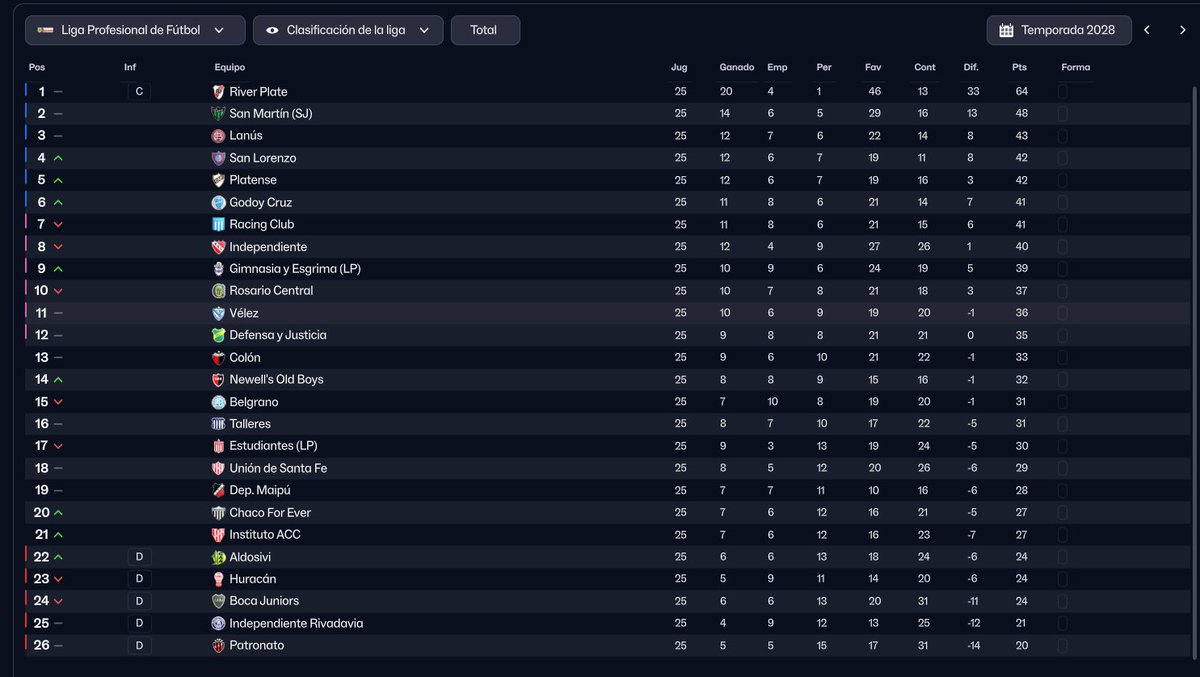Open the Clasificación de la liga dropdown
This screenshot has height=677, width=1200.
(348, 30)
